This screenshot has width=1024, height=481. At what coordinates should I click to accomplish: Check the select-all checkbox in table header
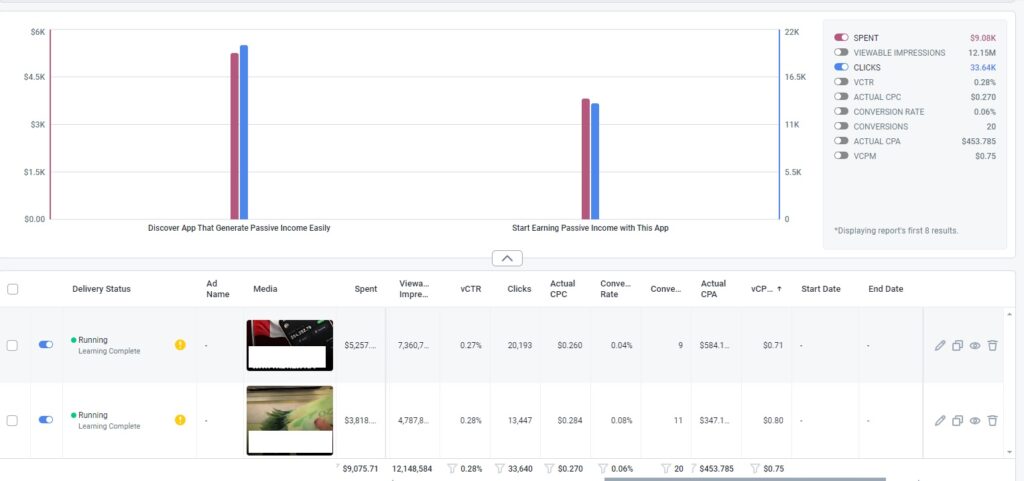[x=12, y=289]
